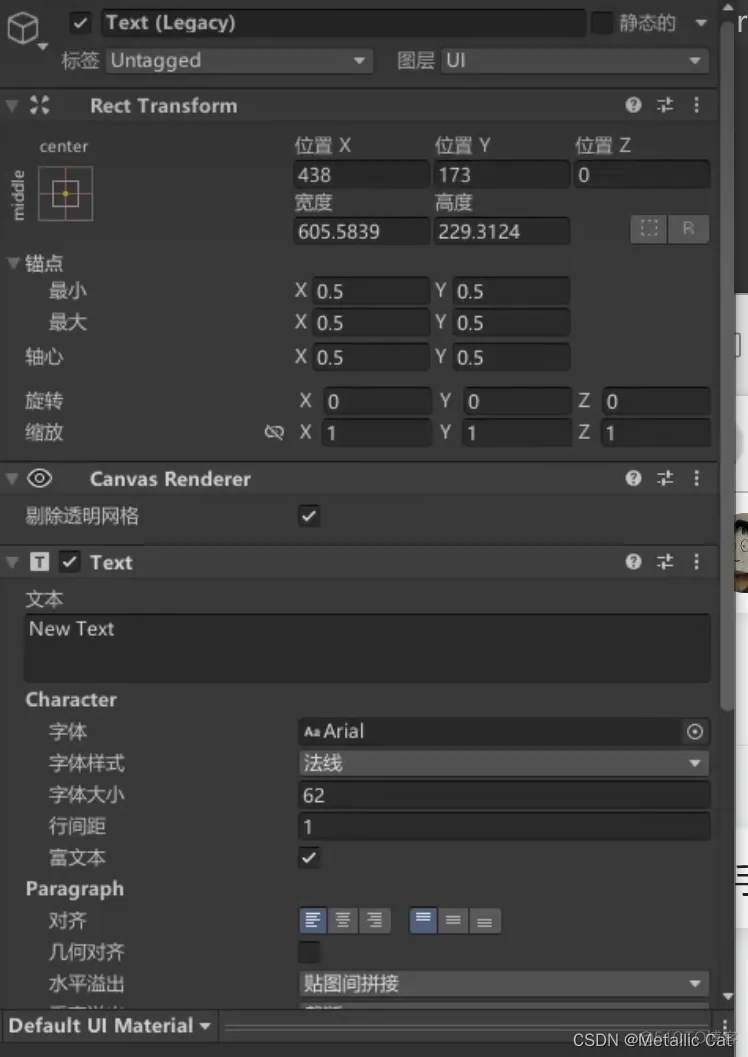Open Rect Transform help reference
This screenshot has width=748, height=1057.
[633, 105]
